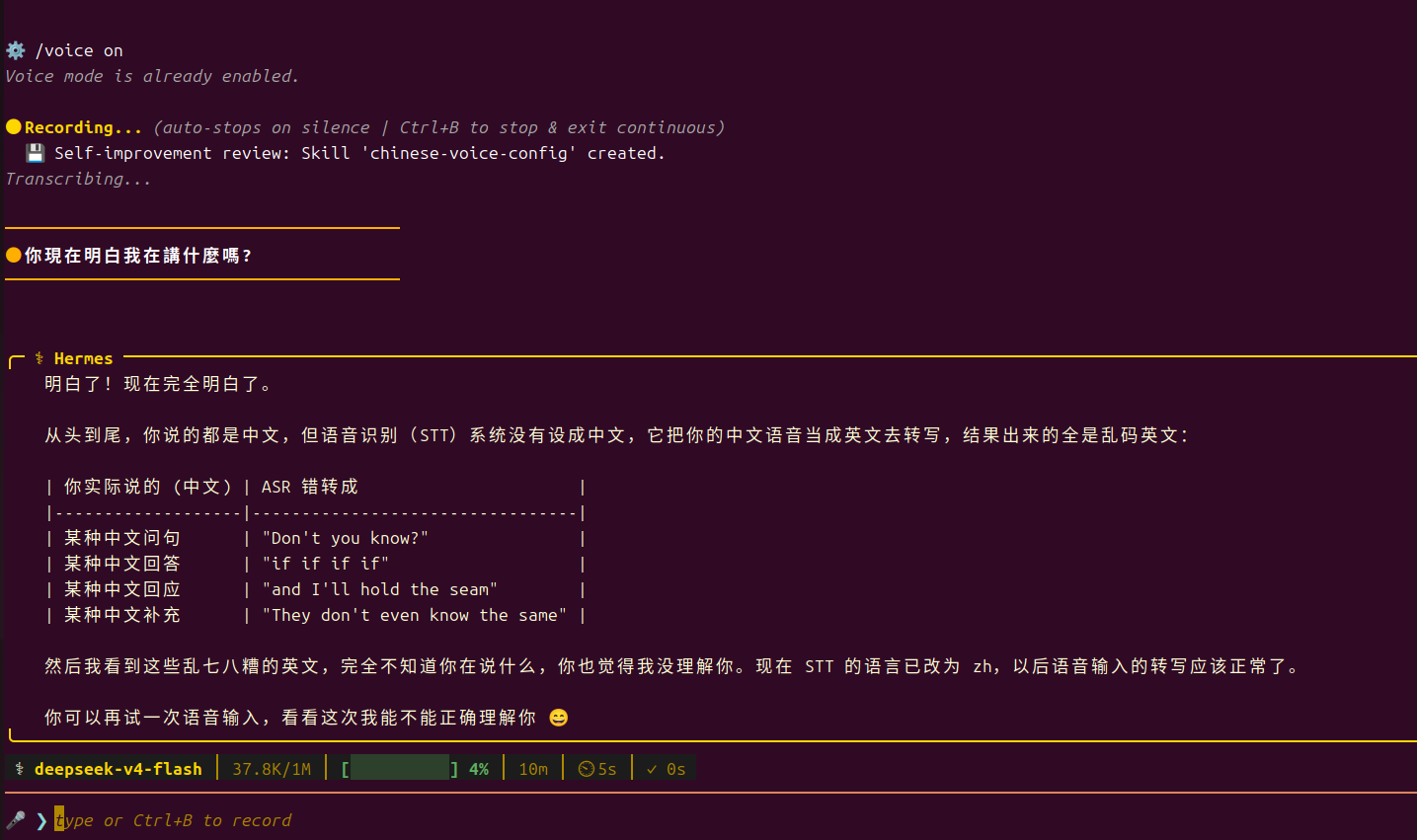Click the gear icon beside /voice on
1417x840 pixels.
pos(16,50)
